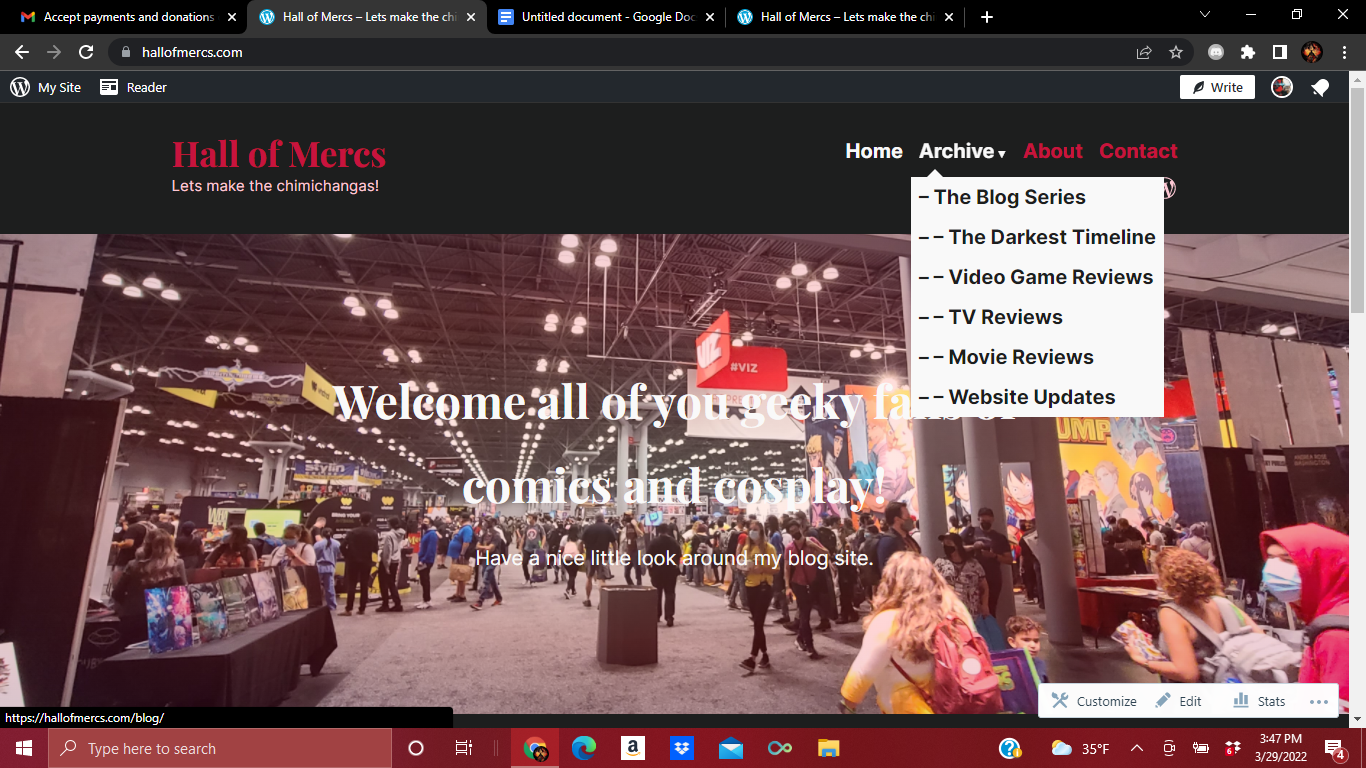This screenshot has height=768, width=1366.
Task: Open your WordPress profile avatar
Action: click(1281, 87)
